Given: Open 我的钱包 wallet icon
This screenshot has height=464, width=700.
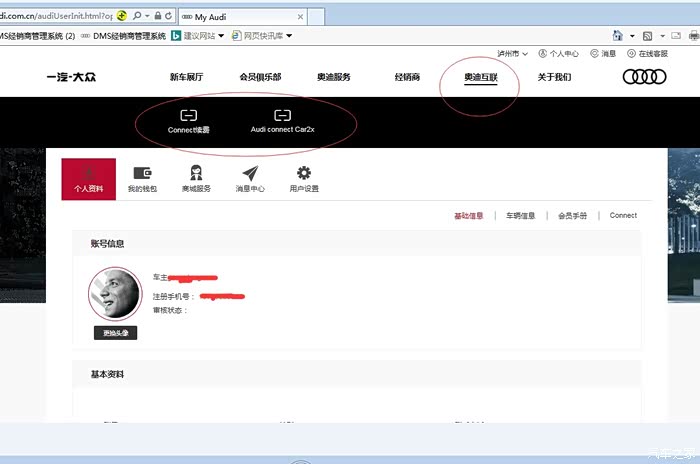Looking at the screenshot, I should pyautogui.click(x=142, y=173).
